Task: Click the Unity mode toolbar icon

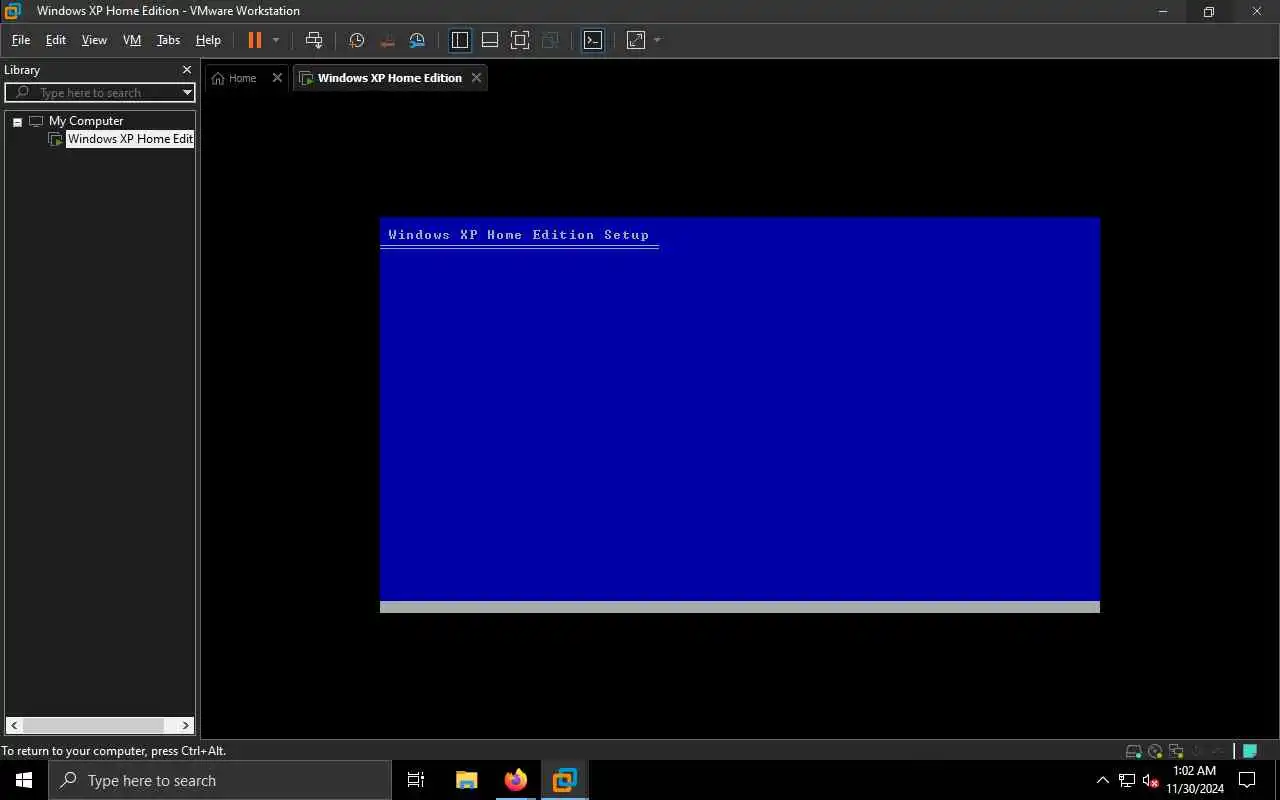Action: point(550,40)
